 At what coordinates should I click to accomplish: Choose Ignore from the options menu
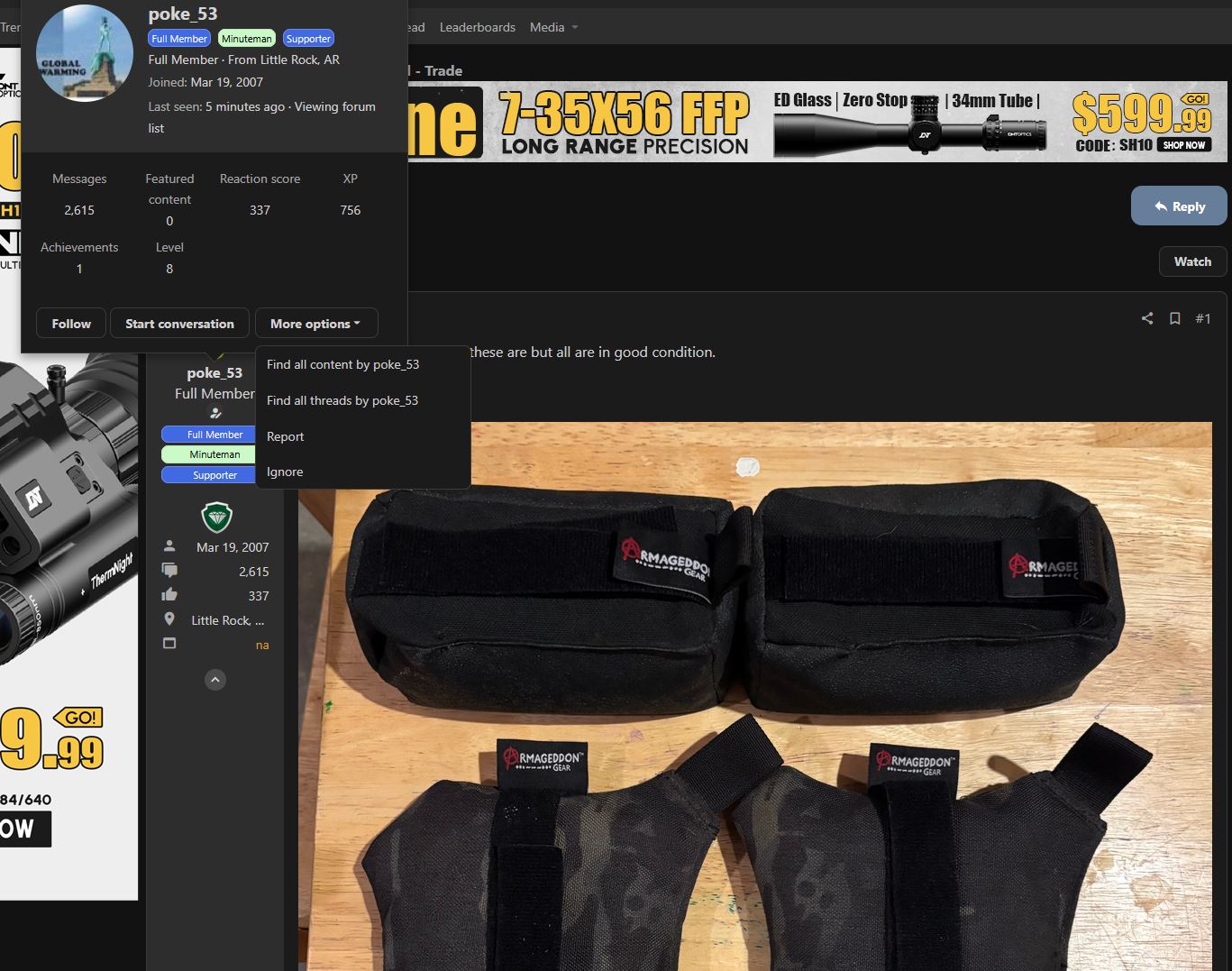click(285, 472)
